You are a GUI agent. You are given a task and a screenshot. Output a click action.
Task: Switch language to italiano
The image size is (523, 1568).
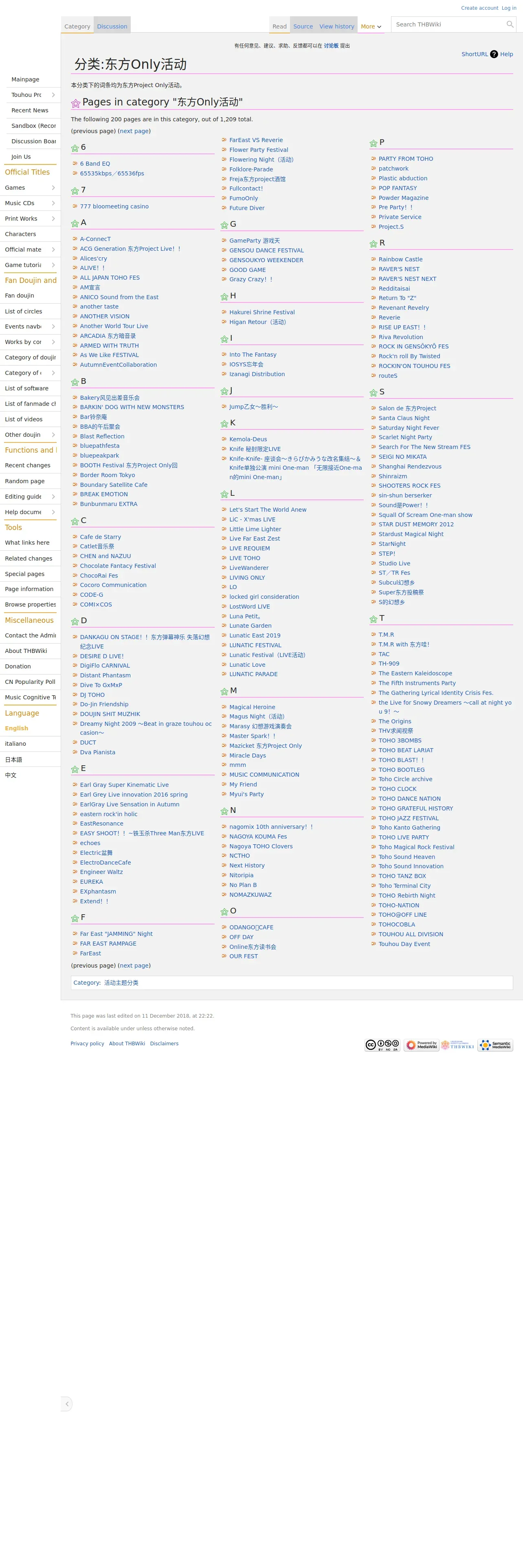(15, 744)
